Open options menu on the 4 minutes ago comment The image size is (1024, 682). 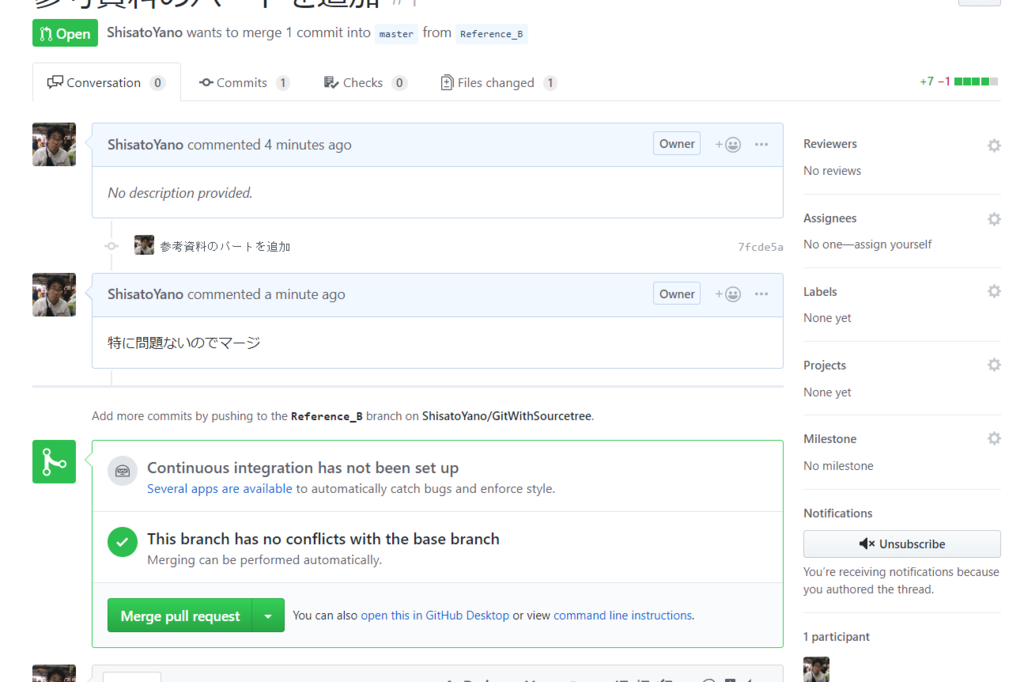(761, 144)
